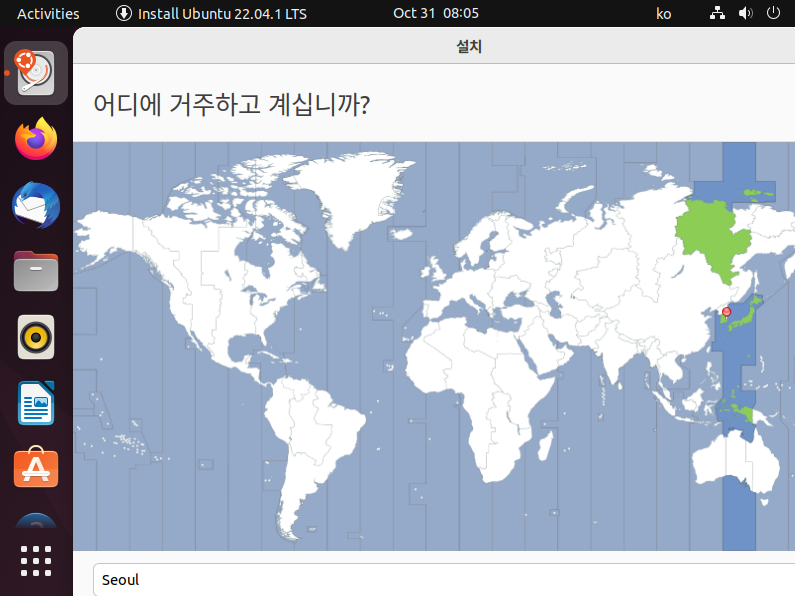Open Thunderbird mail from the dock
Image resolution: width=795 pixels, height=596 pixels.
coord(35,205)
